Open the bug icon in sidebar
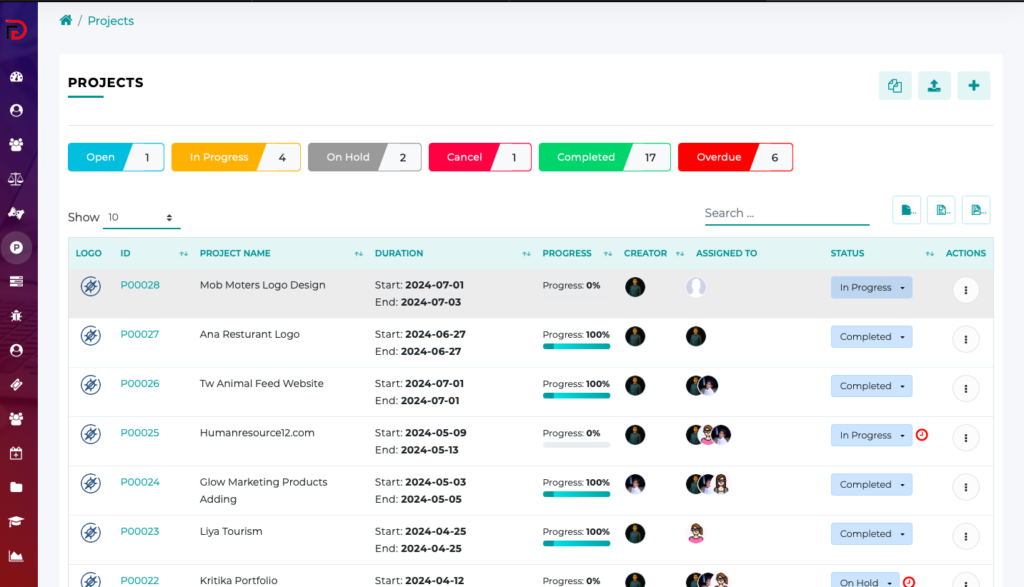 pos(16,316)
